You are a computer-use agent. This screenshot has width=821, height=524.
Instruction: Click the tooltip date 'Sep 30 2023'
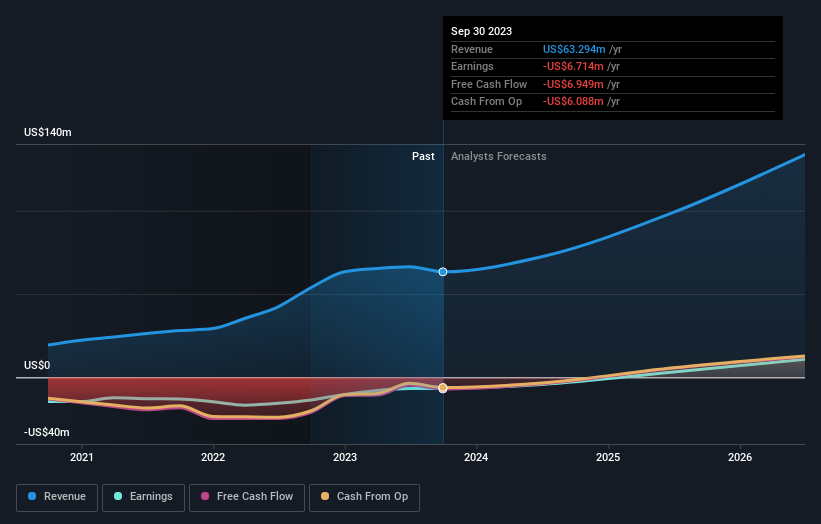click(481, 31)
